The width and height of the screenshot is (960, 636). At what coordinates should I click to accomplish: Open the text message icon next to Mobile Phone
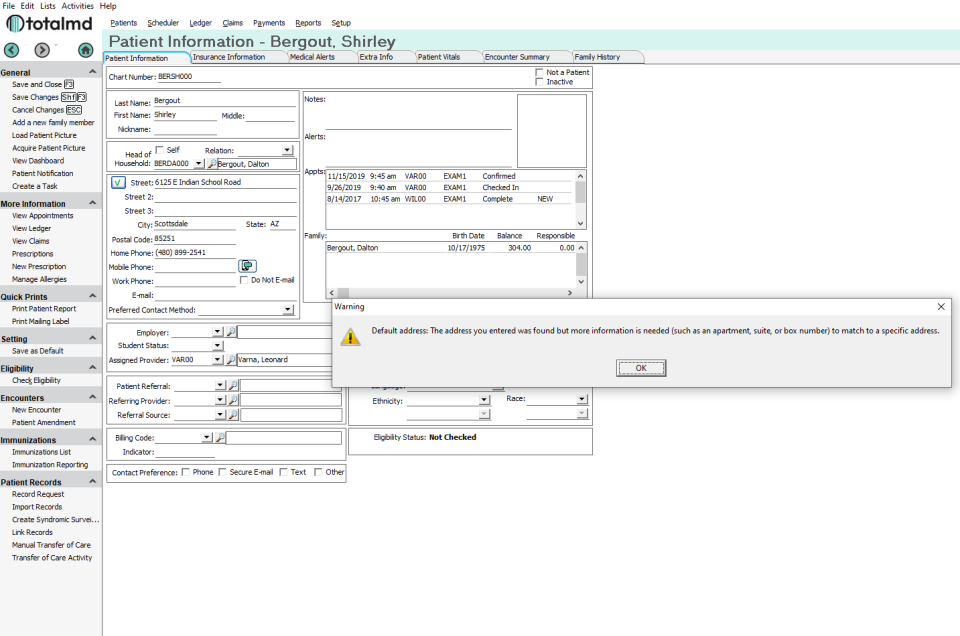[247, 266]
